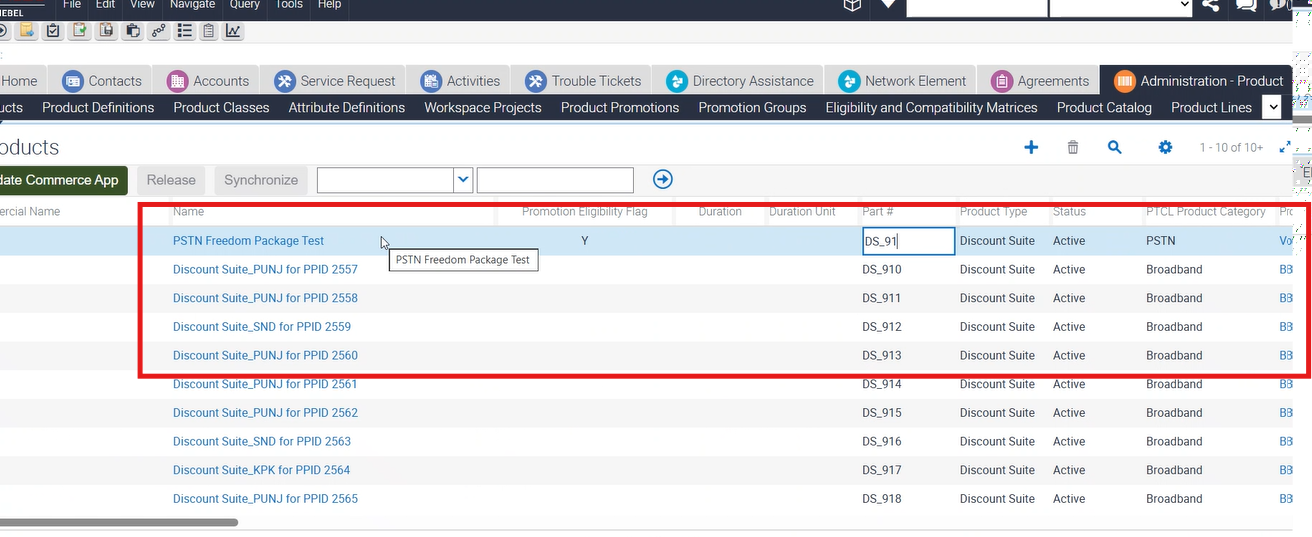Open list settings via the gear icon
The image size is (1312, 537).
(x=1165, y=147)
